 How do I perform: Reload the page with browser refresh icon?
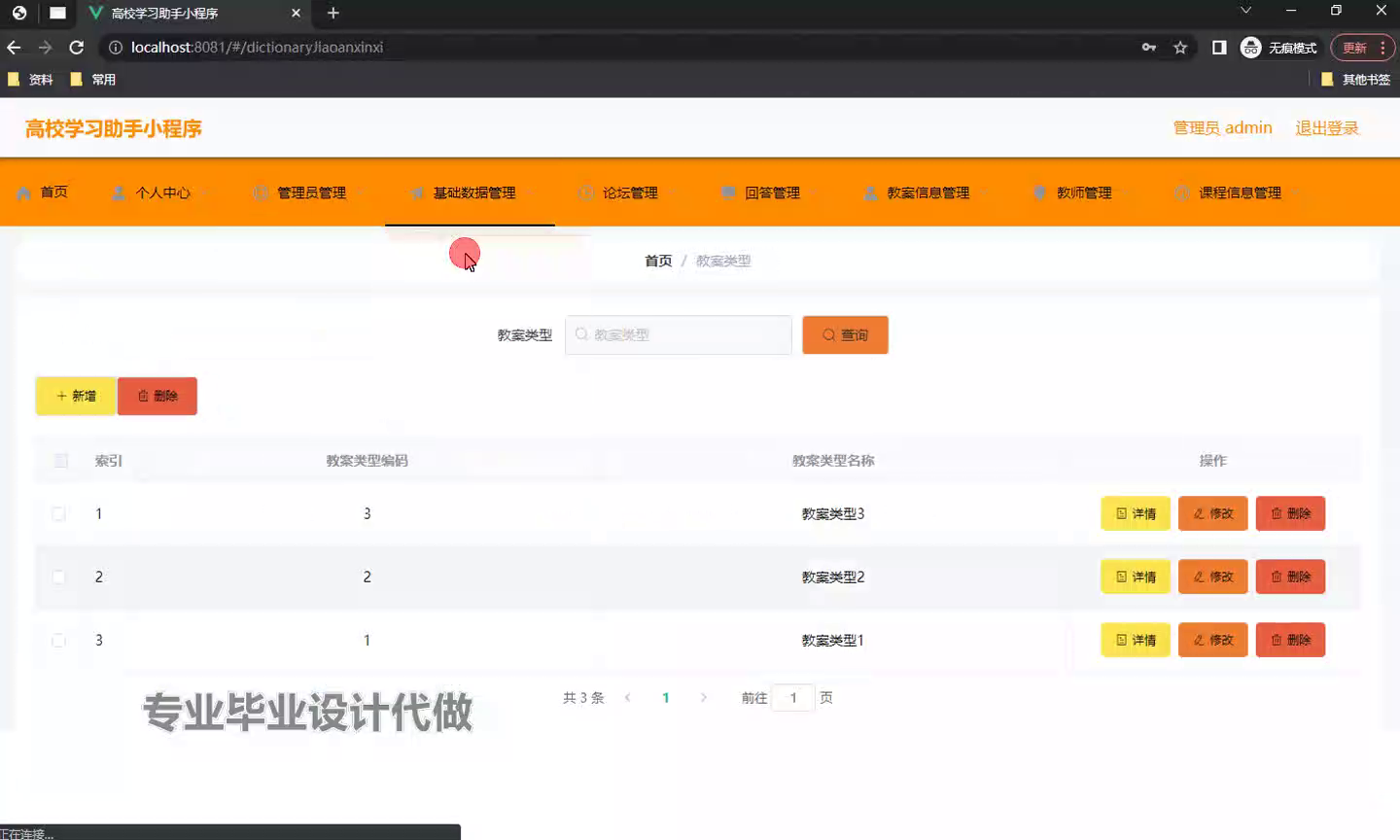click(x=77, y=47)
